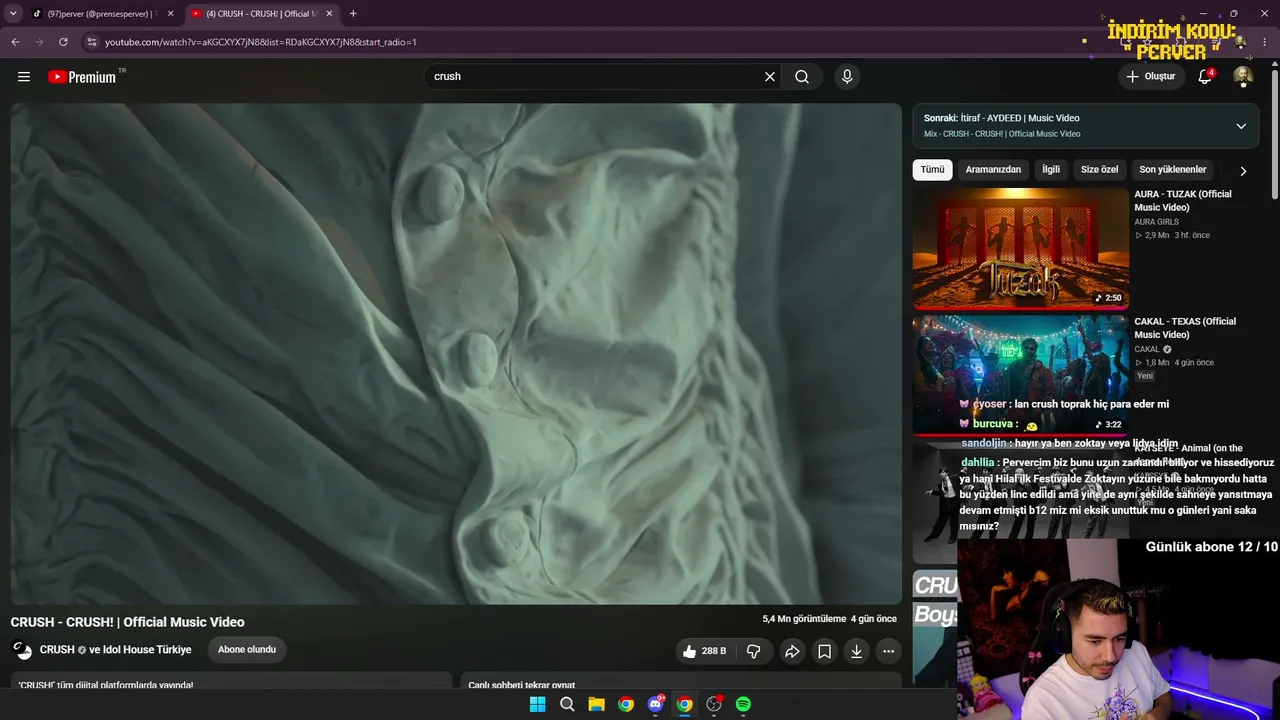Expand the Sonraki mix playlist panel
This screenshot has height=720, width=1280.
point(1241,126)
